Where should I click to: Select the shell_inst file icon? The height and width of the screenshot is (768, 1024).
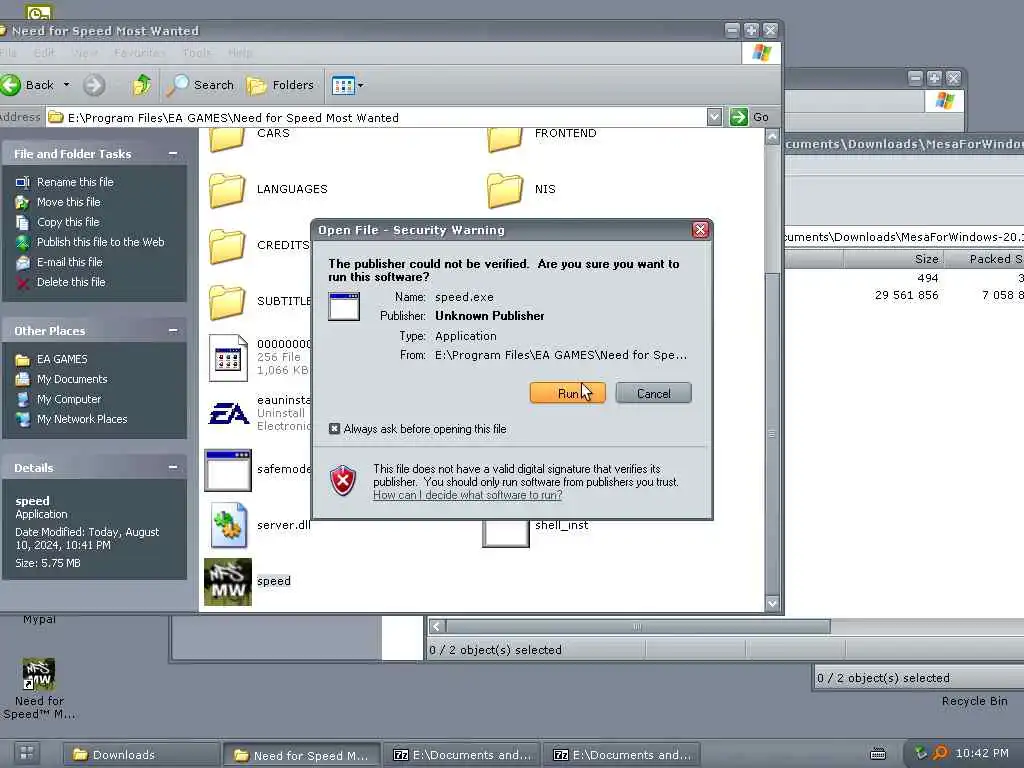pyautogui.click(x=505, y=533)
